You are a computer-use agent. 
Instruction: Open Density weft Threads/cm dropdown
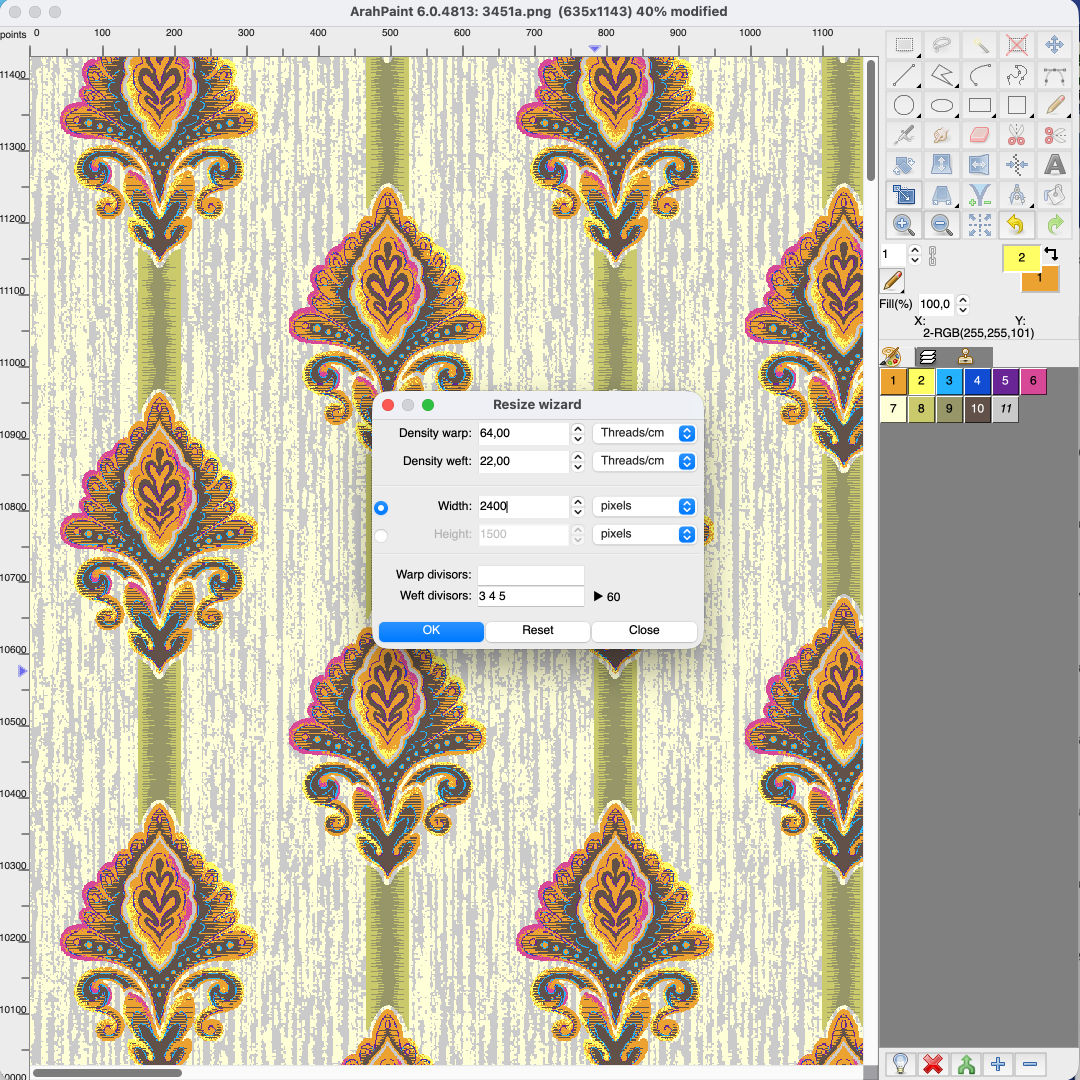(x=644, y=461)
